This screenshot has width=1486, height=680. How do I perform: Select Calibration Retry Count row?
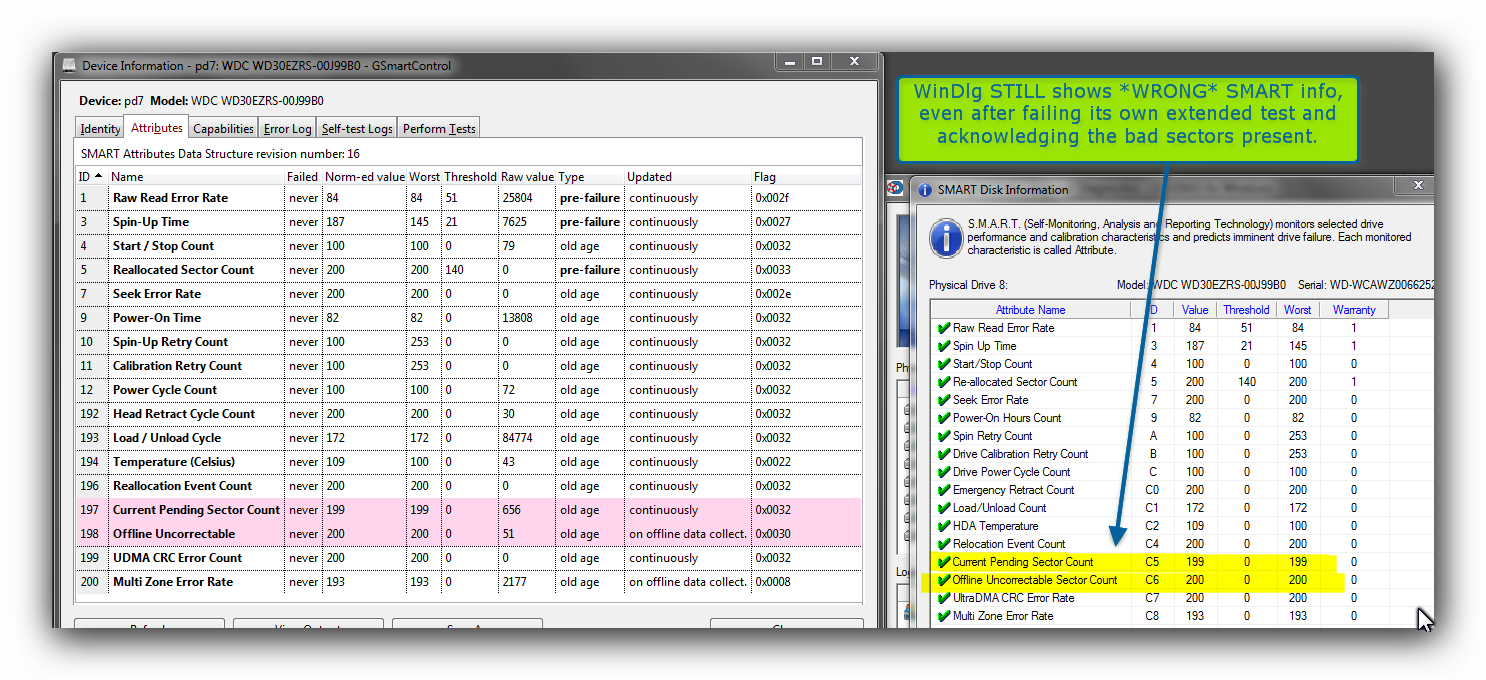pyautogui.click(x=469, y=366)
